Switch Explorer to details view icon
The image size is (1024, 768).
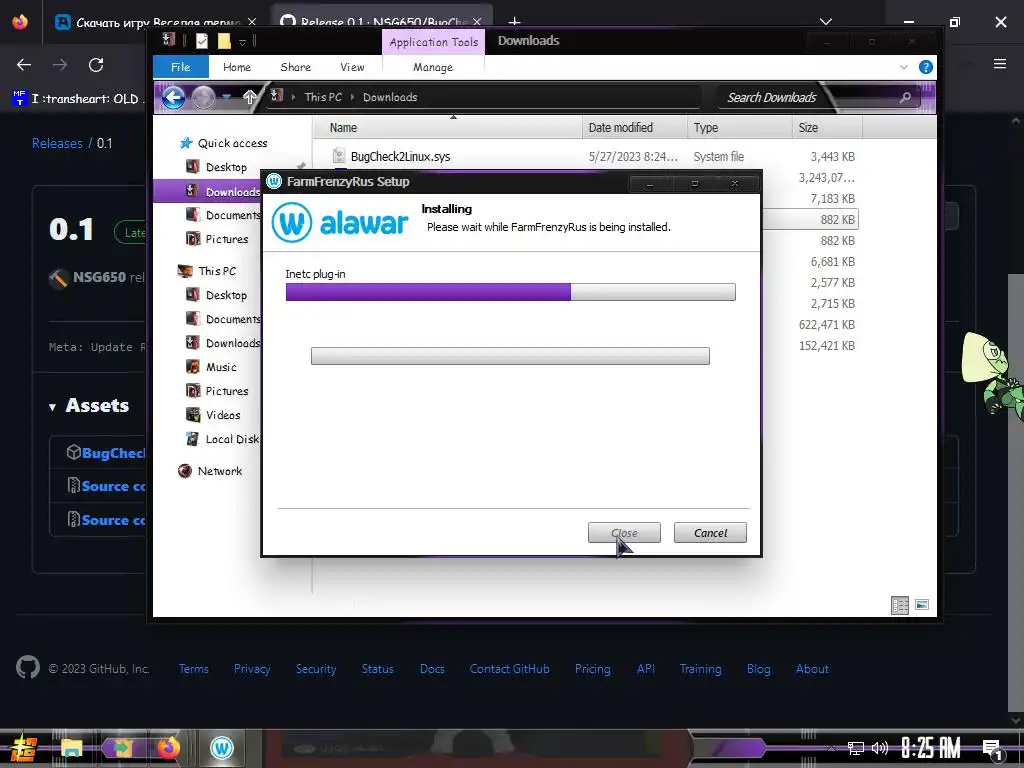[x=900, y=605]
